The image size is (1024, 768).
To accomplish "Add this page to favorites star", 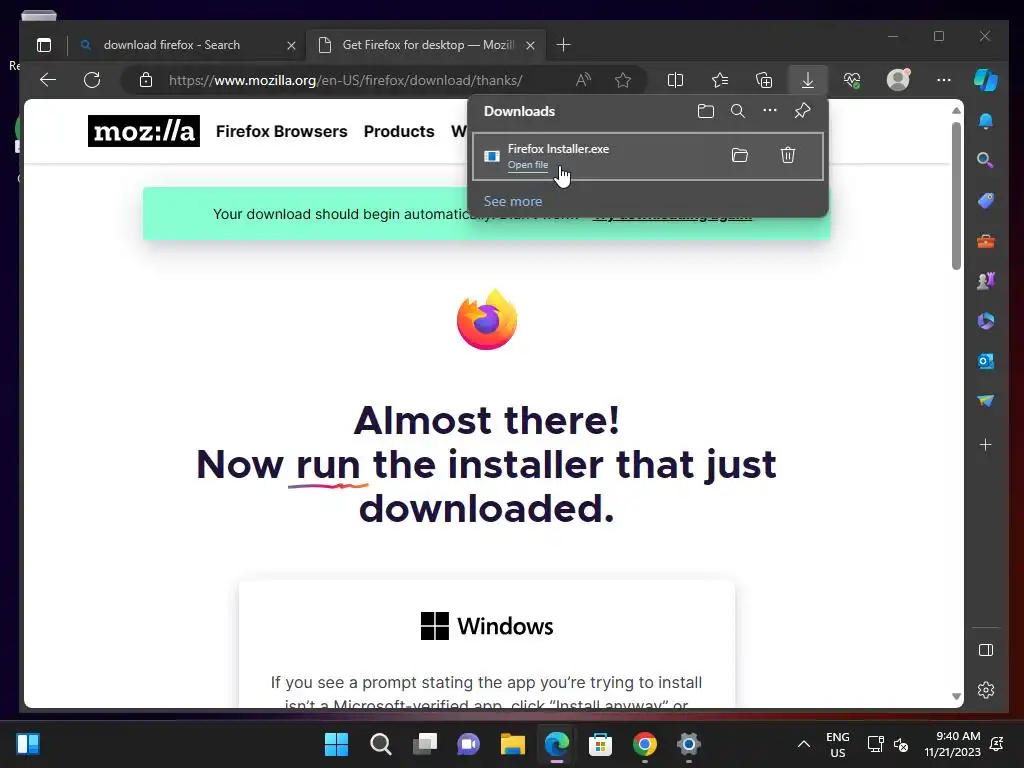I will pos(623,80).
